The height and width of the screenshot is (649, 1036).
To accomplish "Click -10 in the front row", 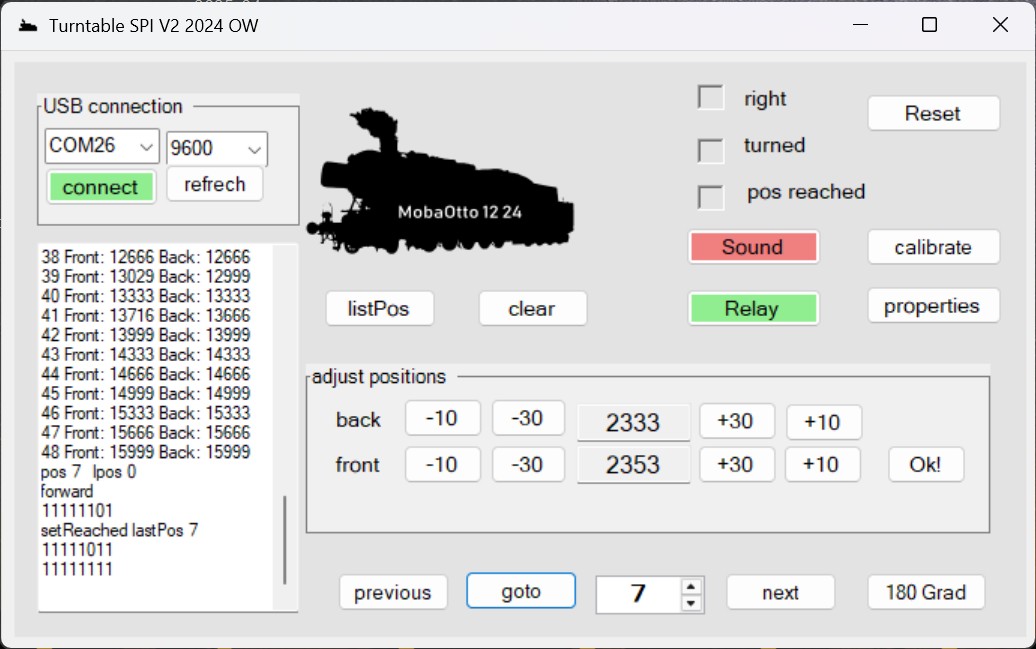I will (442, 465).
